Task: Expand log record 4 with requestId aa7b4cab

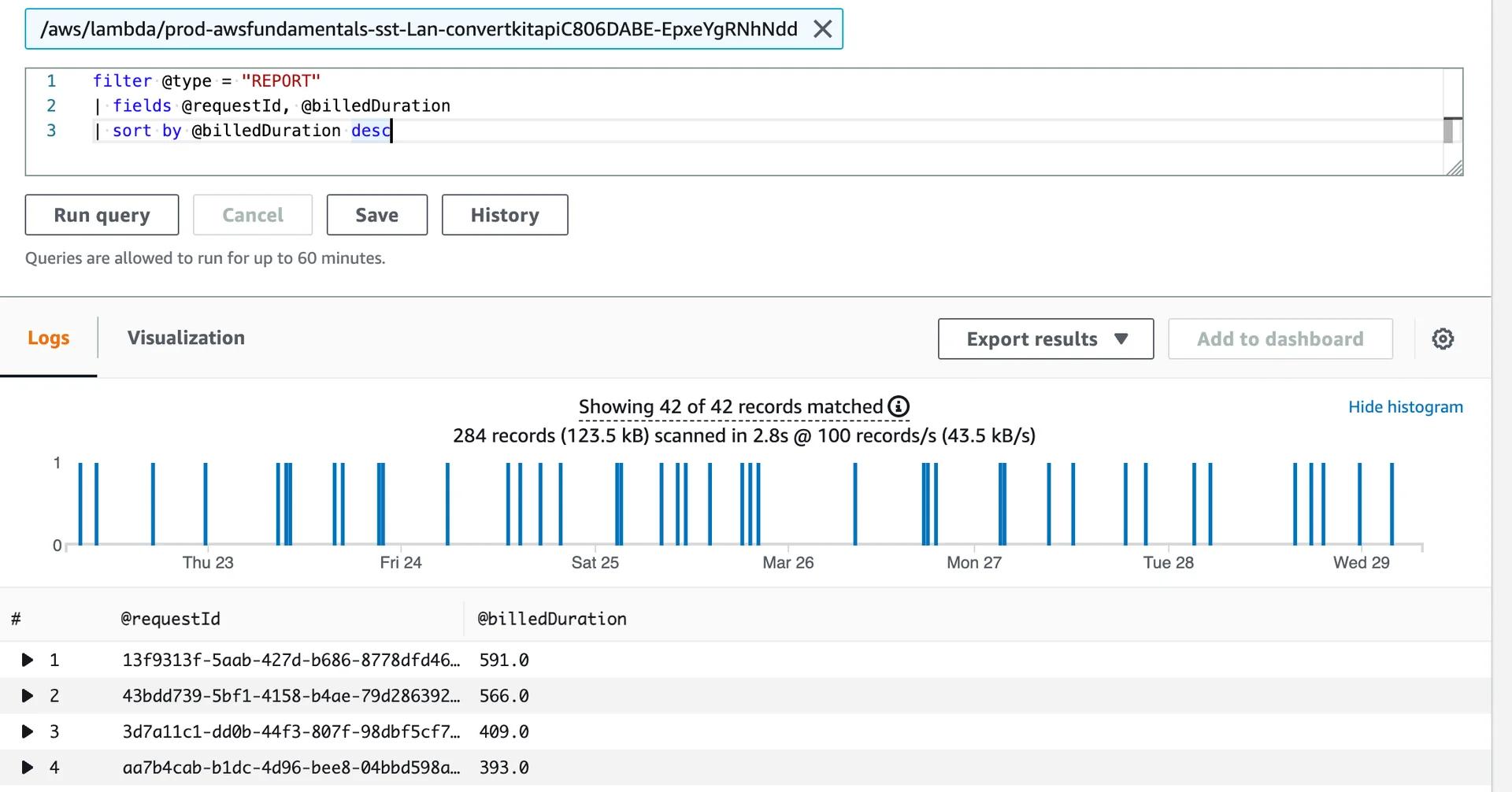Action: (28, 768)
